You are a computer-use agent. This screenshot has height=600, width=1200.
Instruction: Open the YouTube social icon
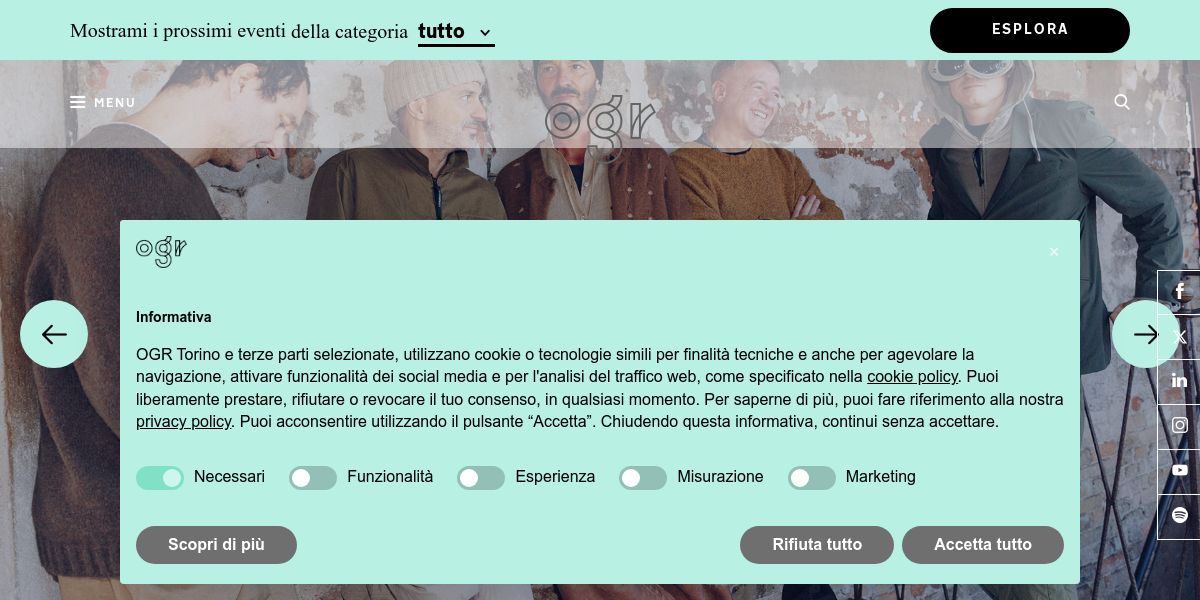click(1180, 470)
